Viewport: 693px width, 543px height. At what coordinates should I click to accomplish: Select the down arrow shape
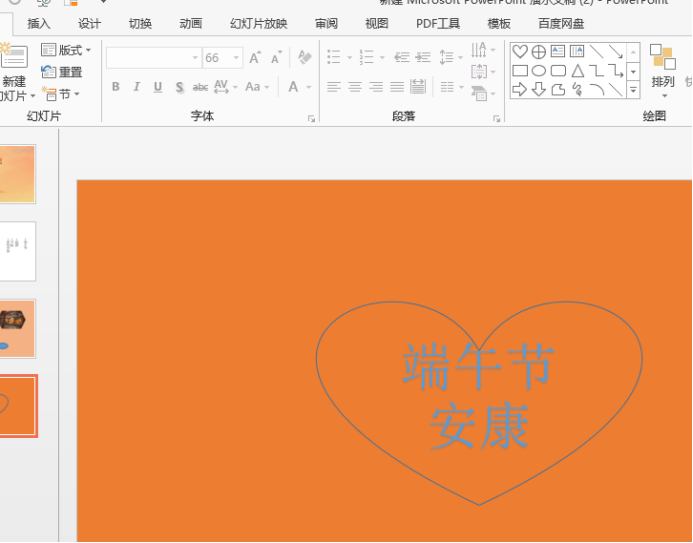[x=539, y=90]
